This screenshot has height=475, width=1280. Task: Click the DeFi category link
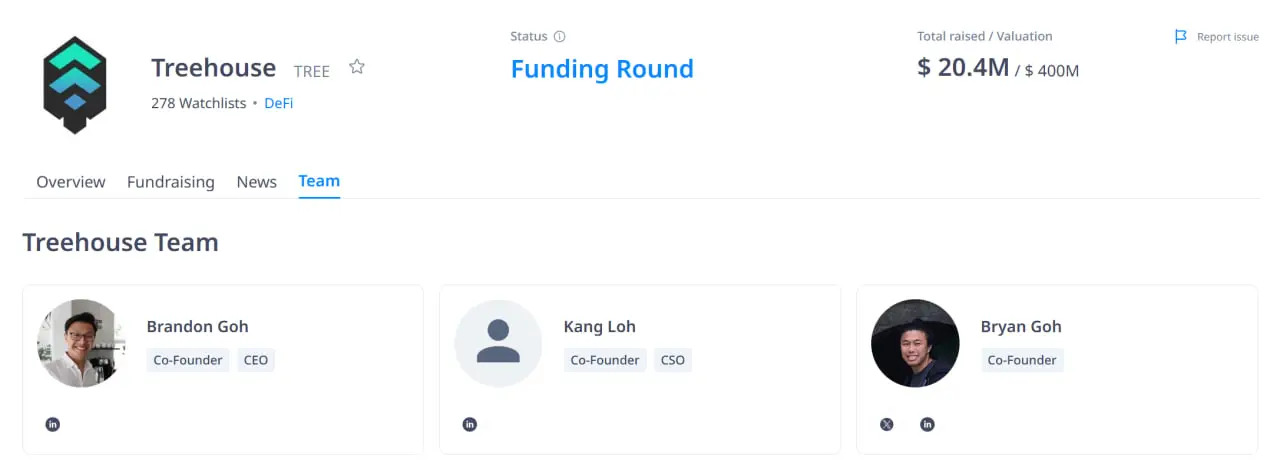(x=278, y=103)
